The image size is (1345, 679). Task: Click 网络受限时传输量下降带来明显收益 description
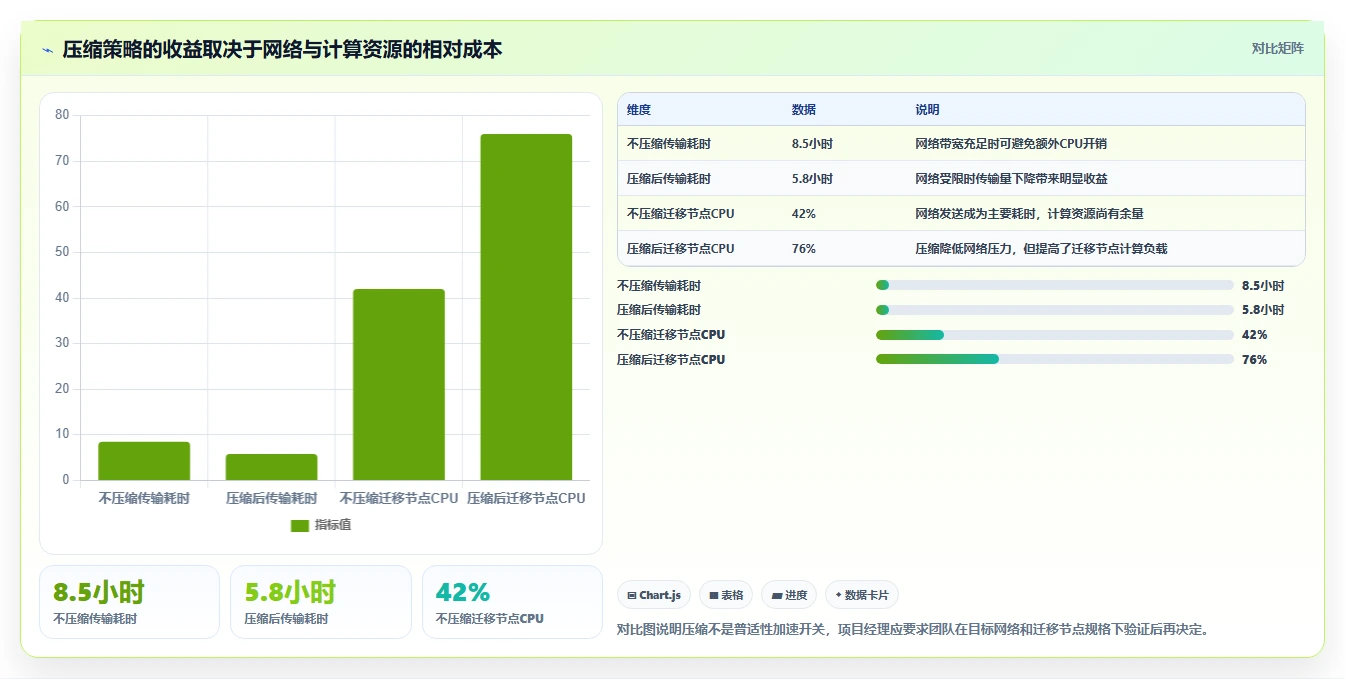pos(1011,179)
